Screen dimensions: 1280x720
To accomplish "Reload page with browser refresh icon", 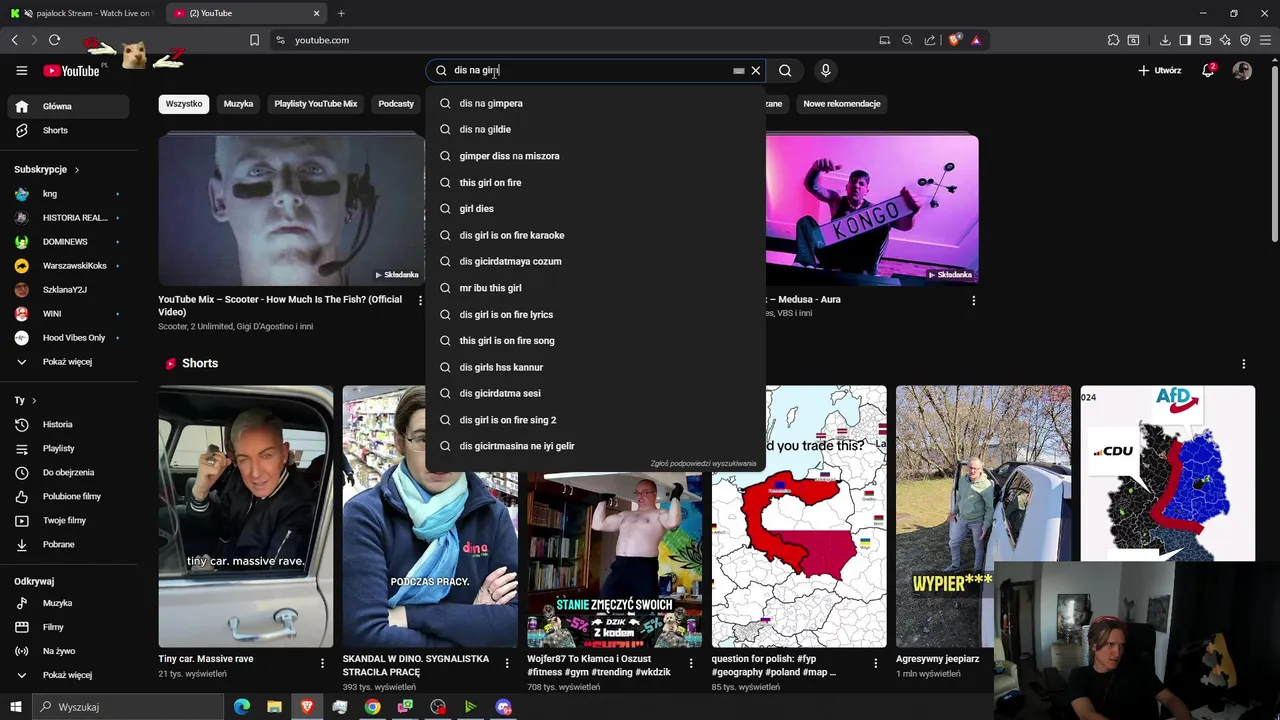I will [x=54, y=40].
